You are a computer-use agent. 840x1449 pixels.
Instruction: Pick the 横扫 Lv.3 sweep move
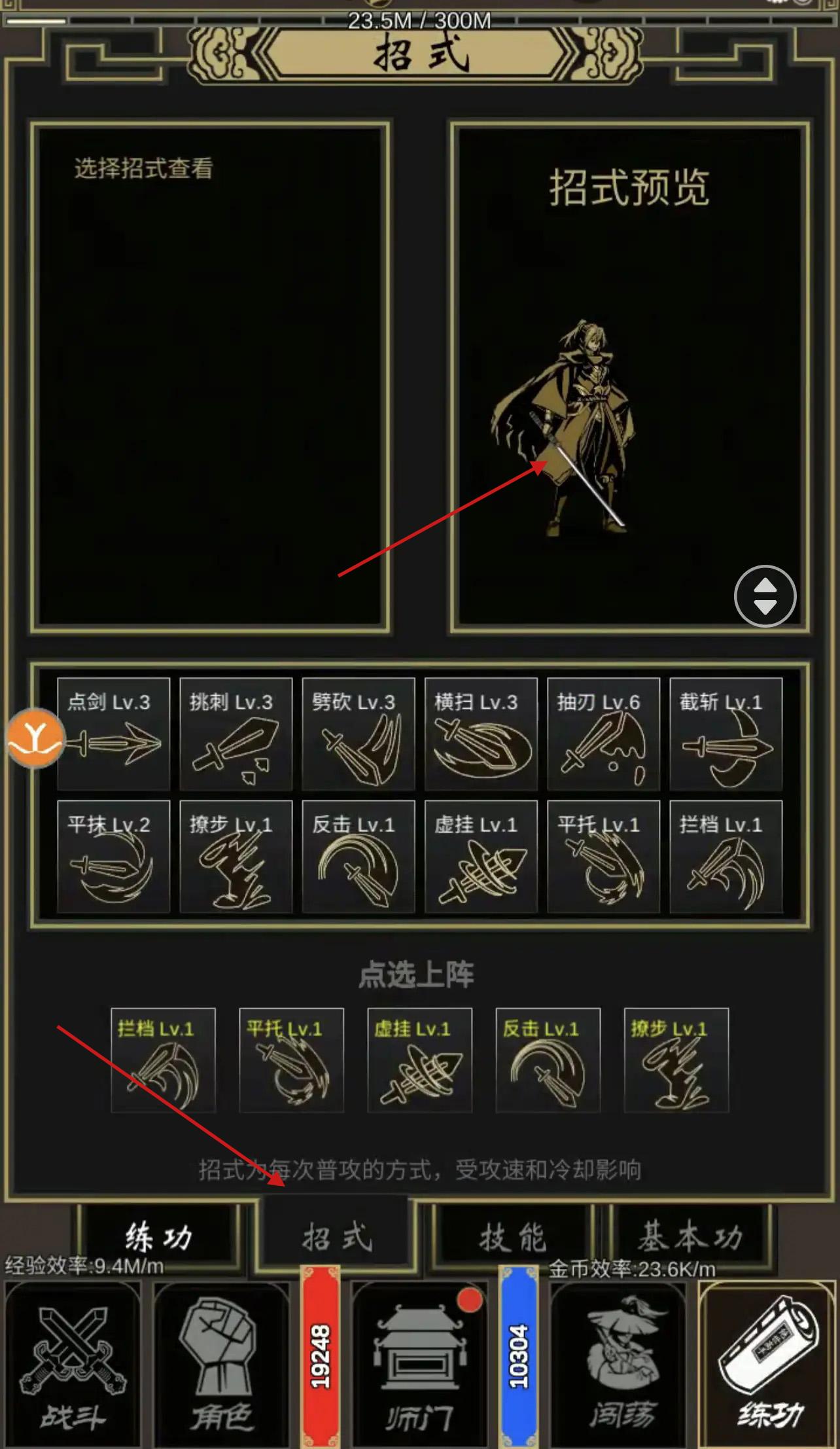tap(481, 734)
